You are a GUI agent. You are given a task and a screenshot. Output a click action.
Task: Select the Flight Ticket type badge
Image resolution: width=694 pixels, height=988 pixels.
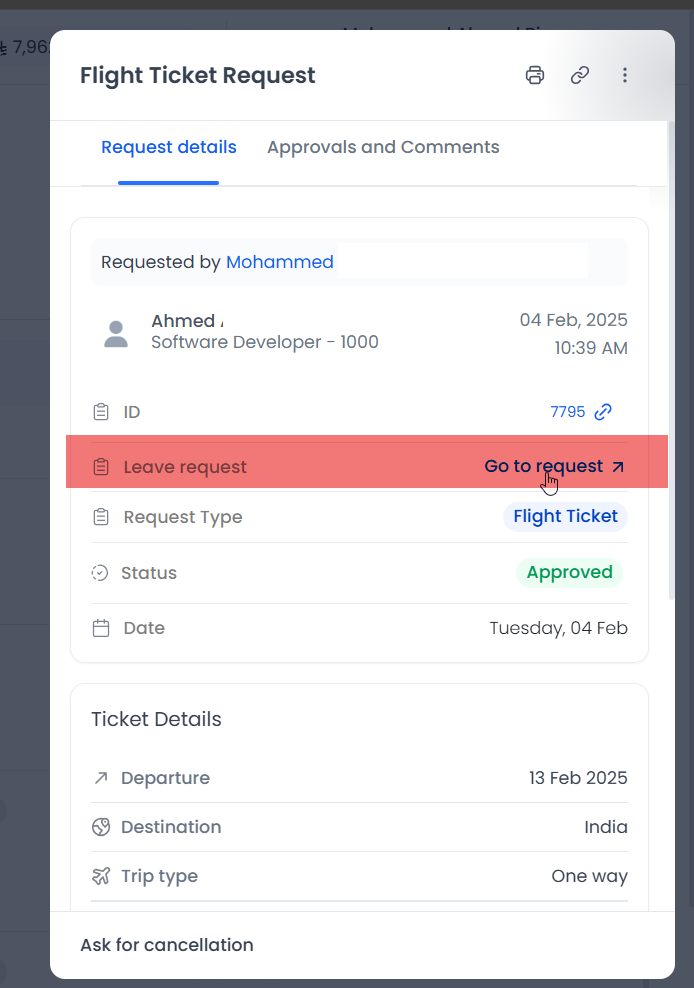pos(565,517)
